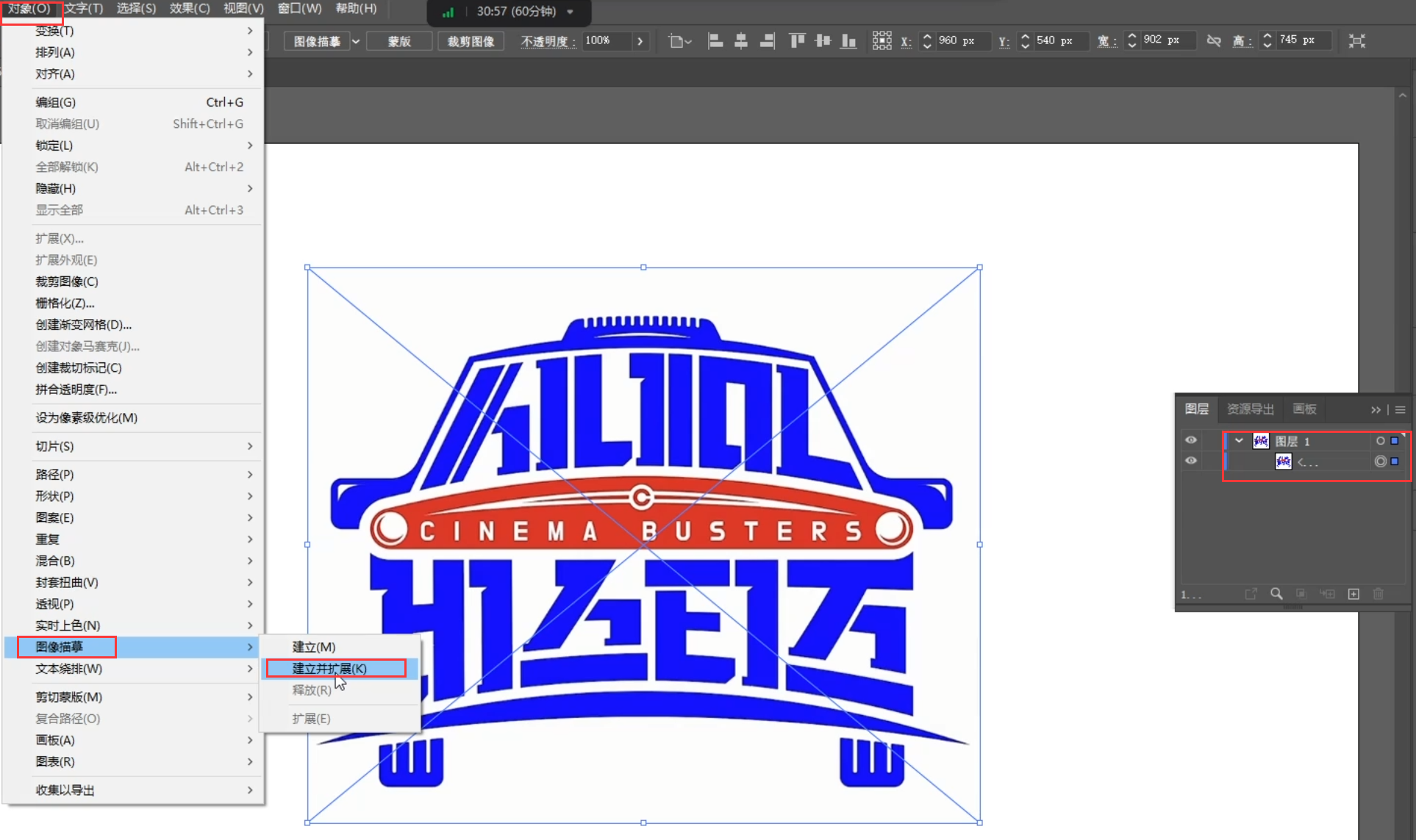Step the Y position value stepper
Image resolution: width=1416 pixels, height=840 pixels.
pos(1025,40)
